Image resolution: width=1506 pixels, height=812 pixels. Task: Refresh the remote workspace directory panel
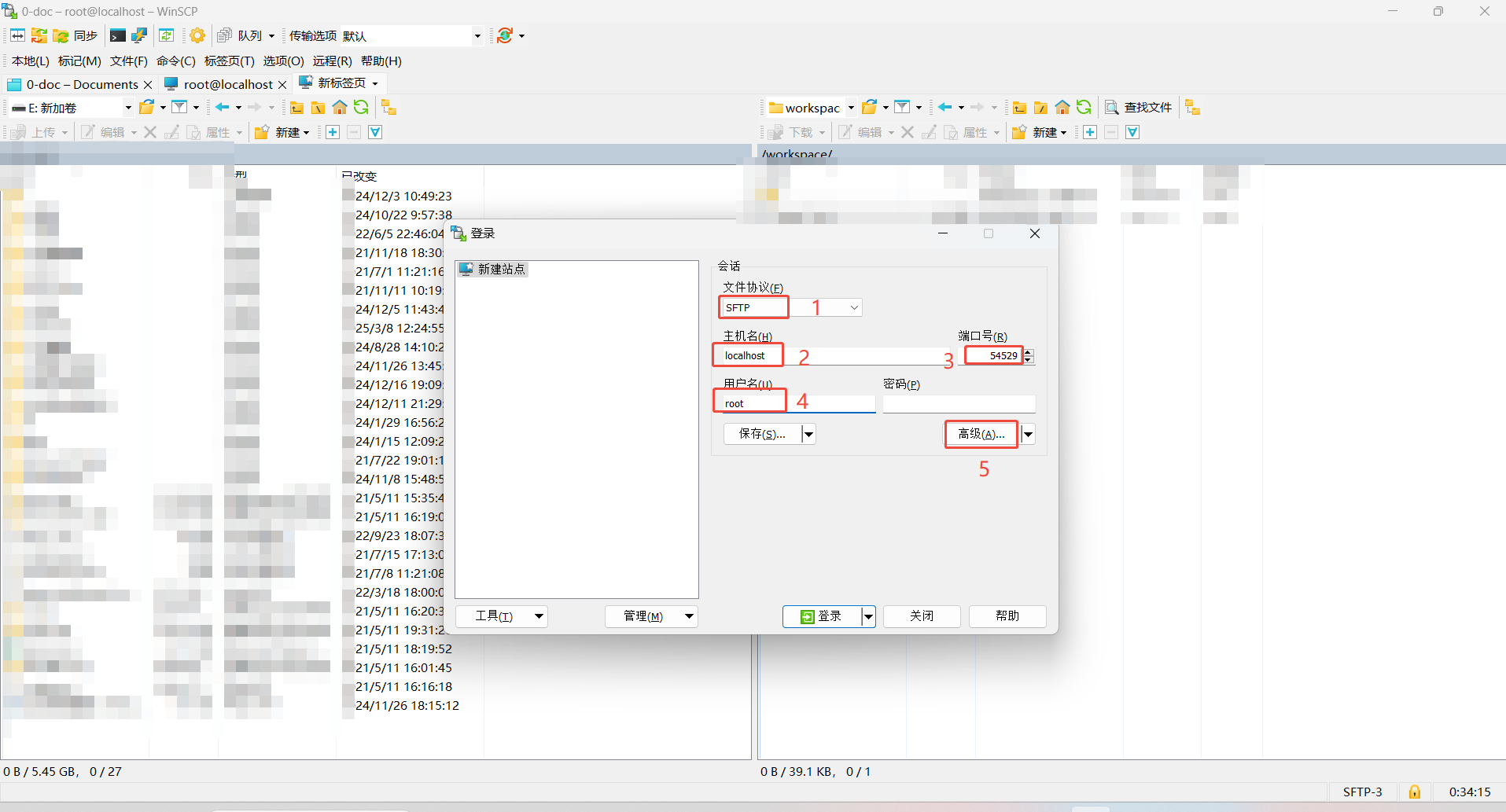pos(1084,108)
